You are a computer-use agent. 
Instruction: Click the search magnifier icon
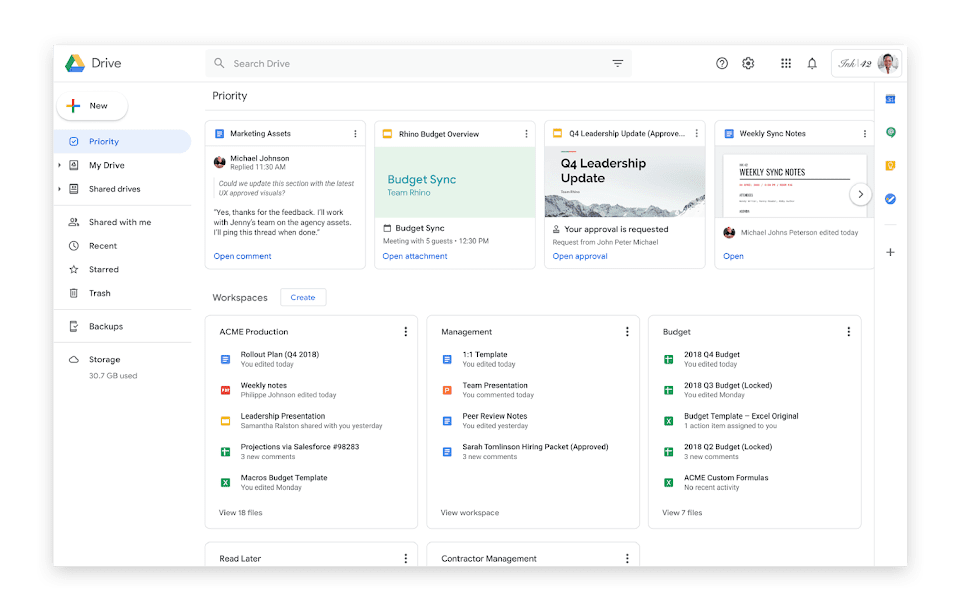click(219, 63)
